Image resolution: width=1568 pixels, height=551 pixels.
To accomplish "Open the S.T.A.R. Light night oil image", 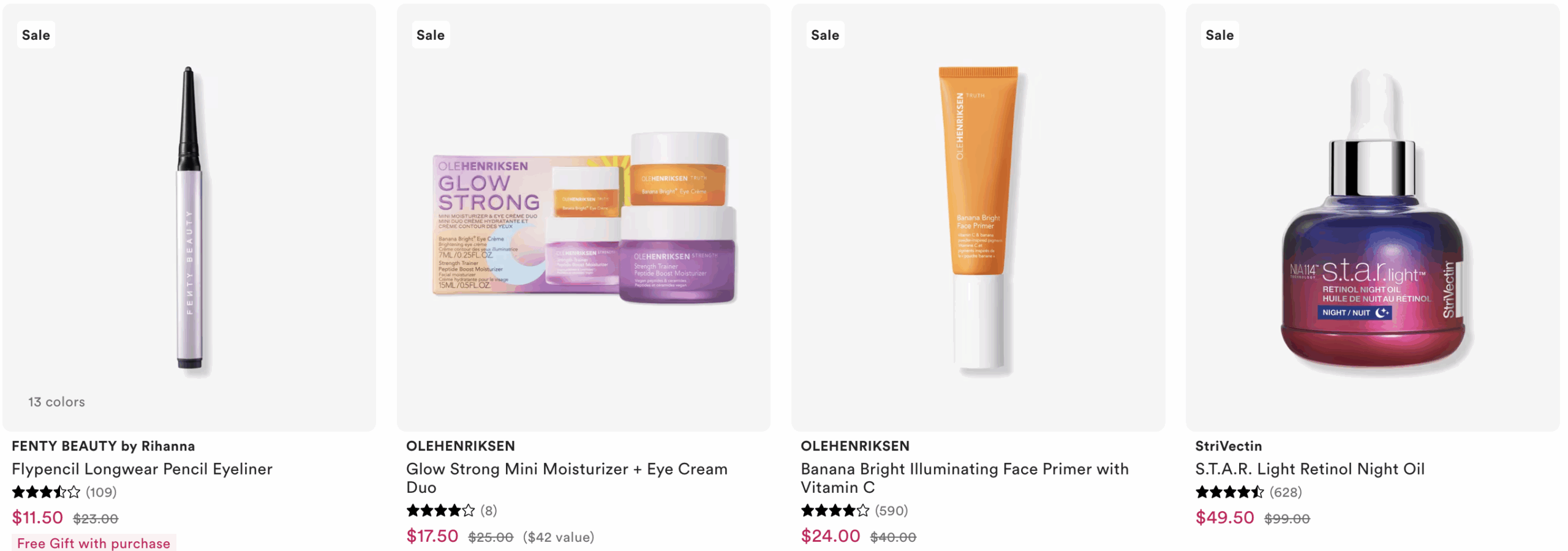I will point(1373,217).
